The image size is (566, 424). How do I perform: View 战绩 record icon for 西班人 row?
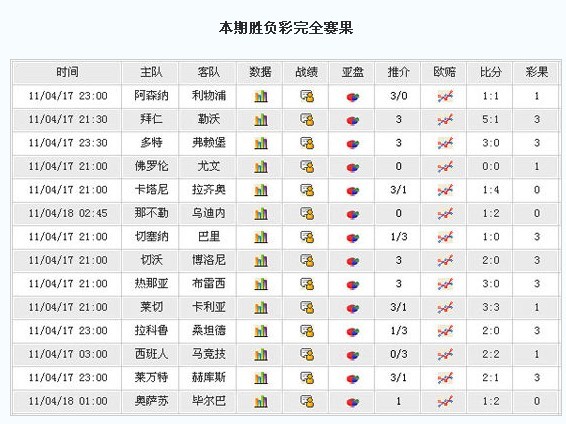pyautogui.click(x=307, y=354)
